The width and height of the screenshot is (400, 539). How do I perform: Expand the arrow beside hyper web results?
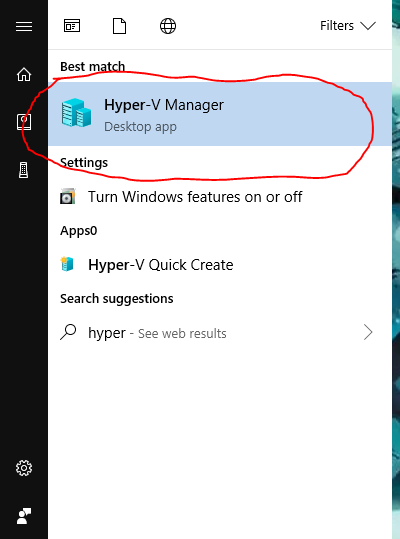(368, 332)
